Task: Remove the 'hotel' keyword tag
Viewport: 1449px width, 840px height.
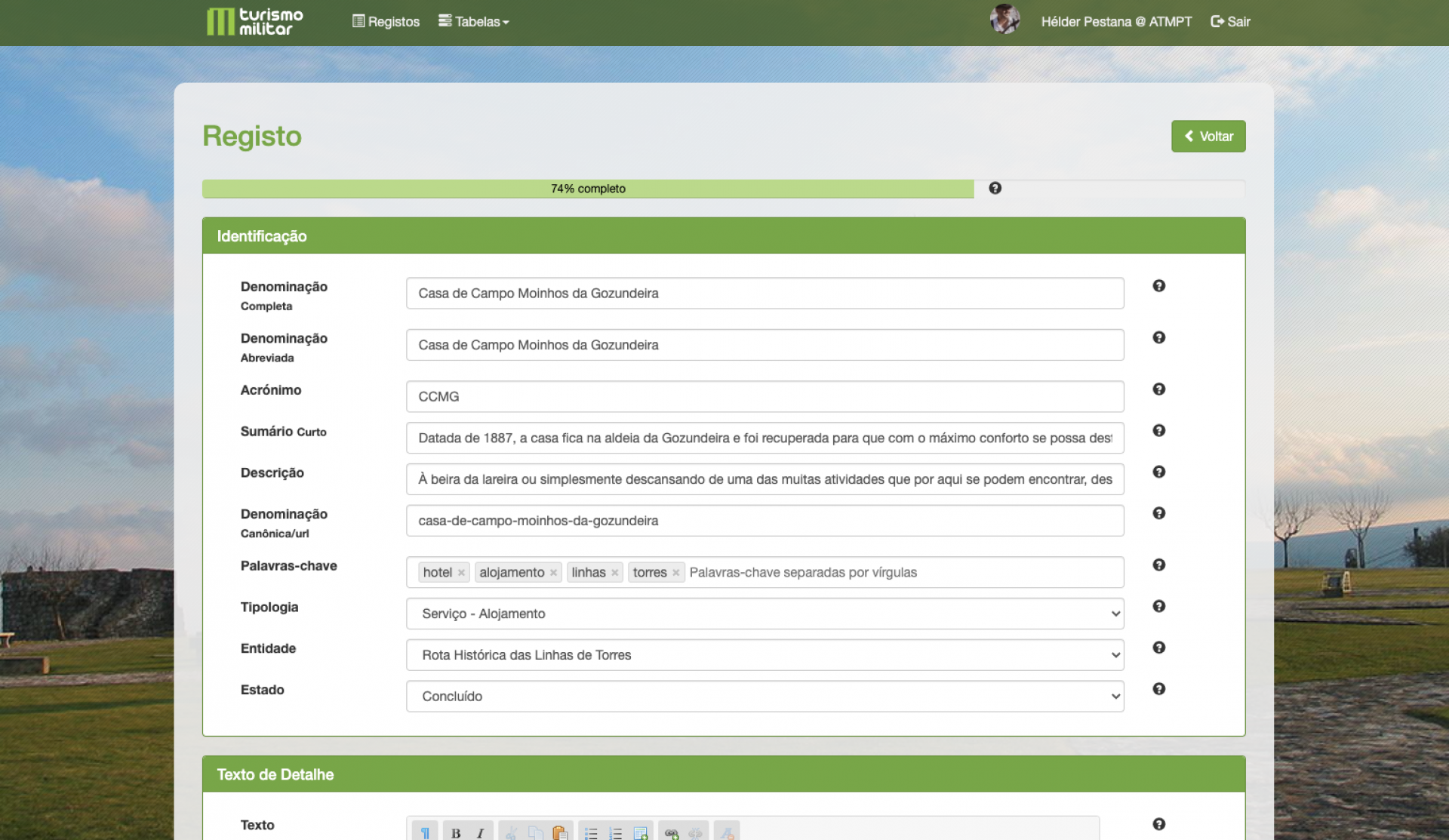Action: [x=461, y=573]
